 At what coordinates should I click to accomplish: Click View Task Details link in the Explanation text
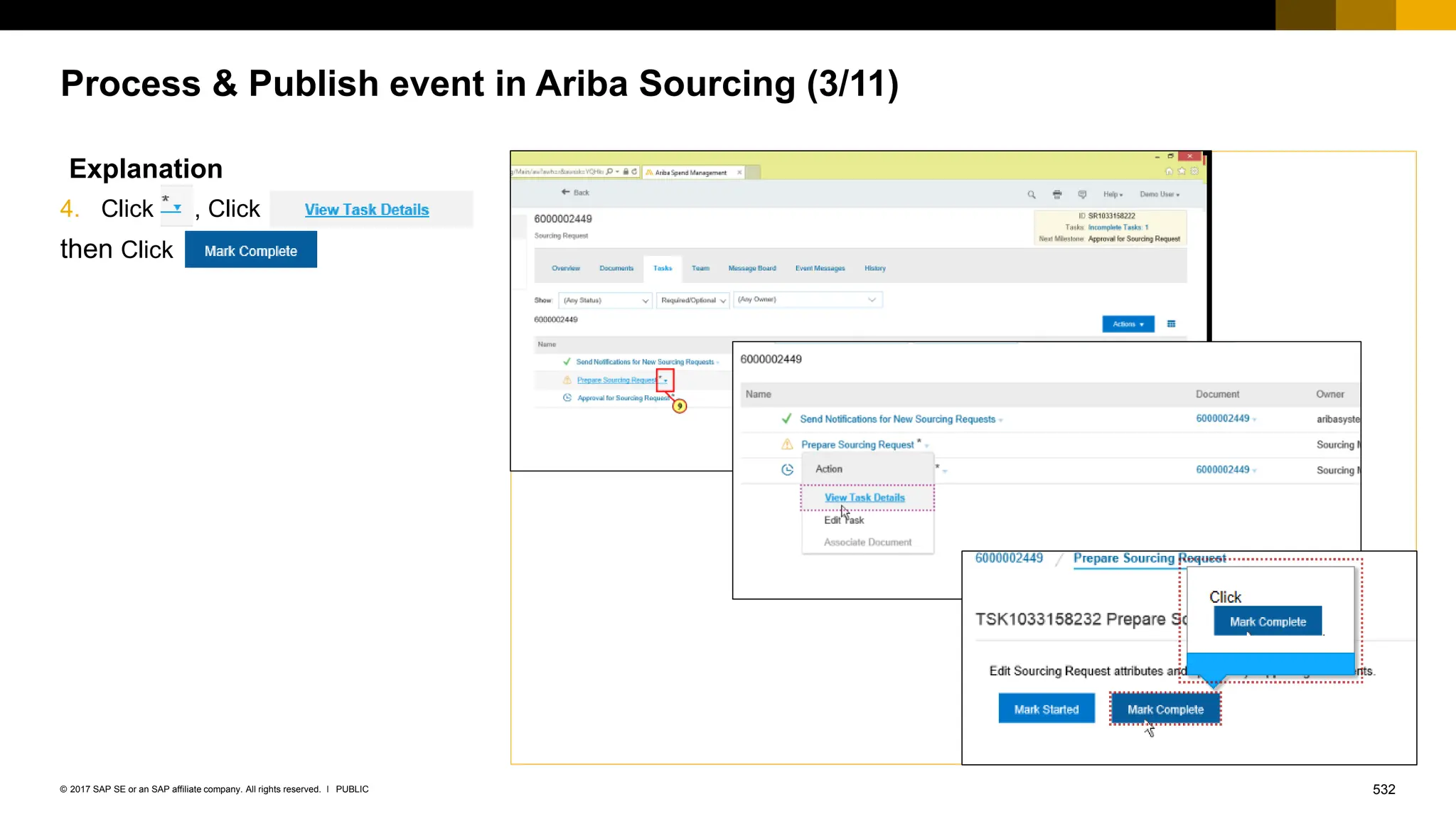(x=367, y=210)
